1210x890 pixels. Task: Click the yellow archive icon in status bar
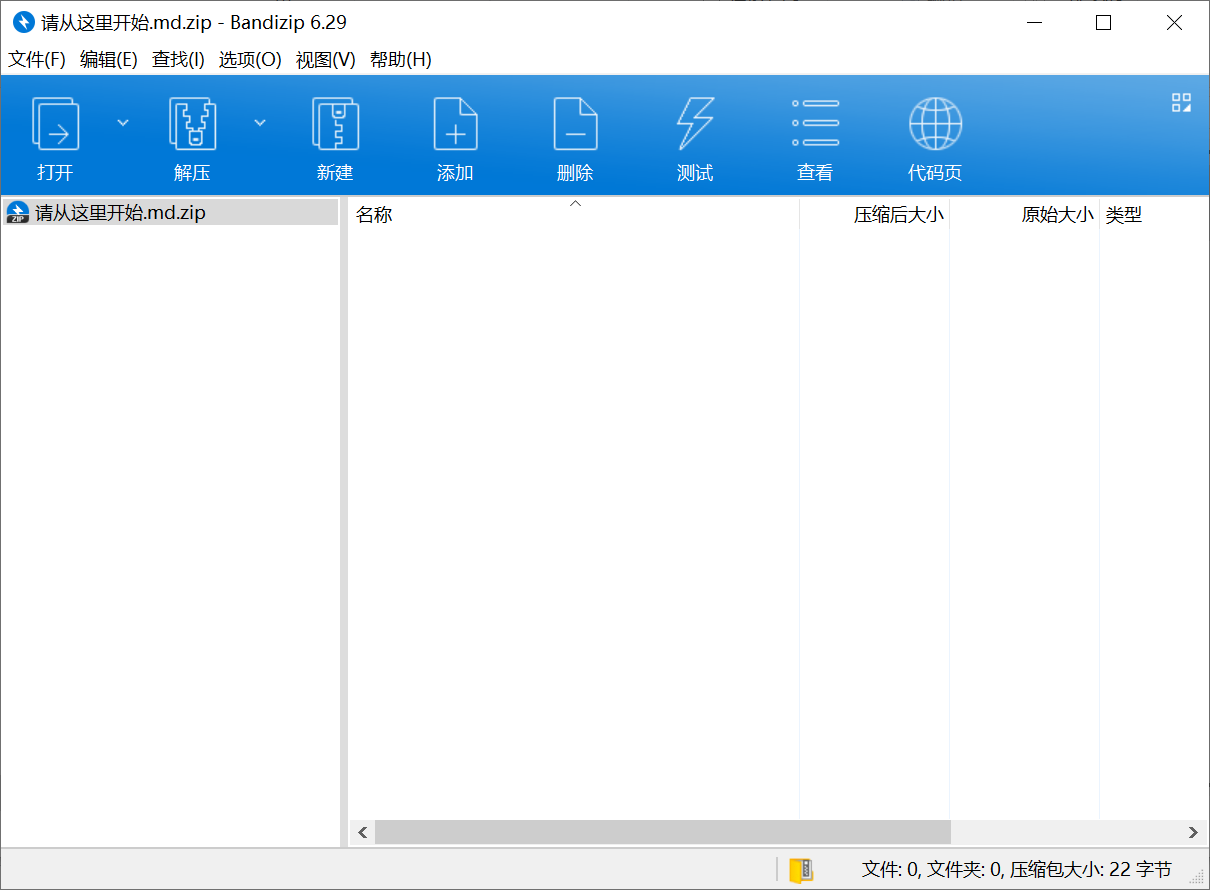801,870
